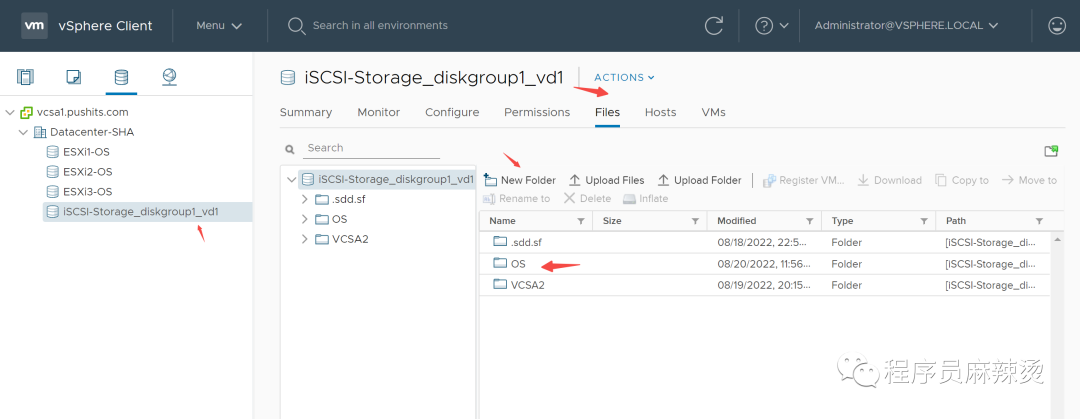Filter the Type column
Viewport: 1080px width, 419px height.
click(x=924, y=221)
